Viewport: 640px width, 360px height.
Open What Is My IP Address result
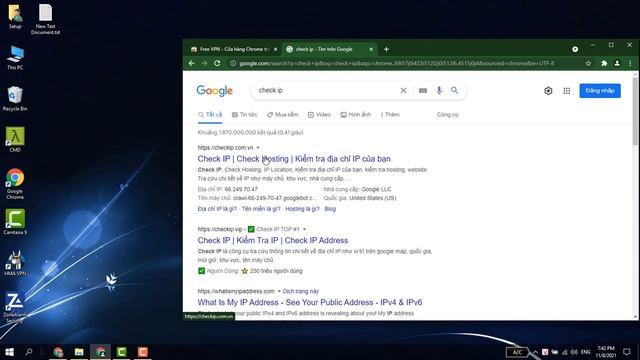tap(310, 302)
